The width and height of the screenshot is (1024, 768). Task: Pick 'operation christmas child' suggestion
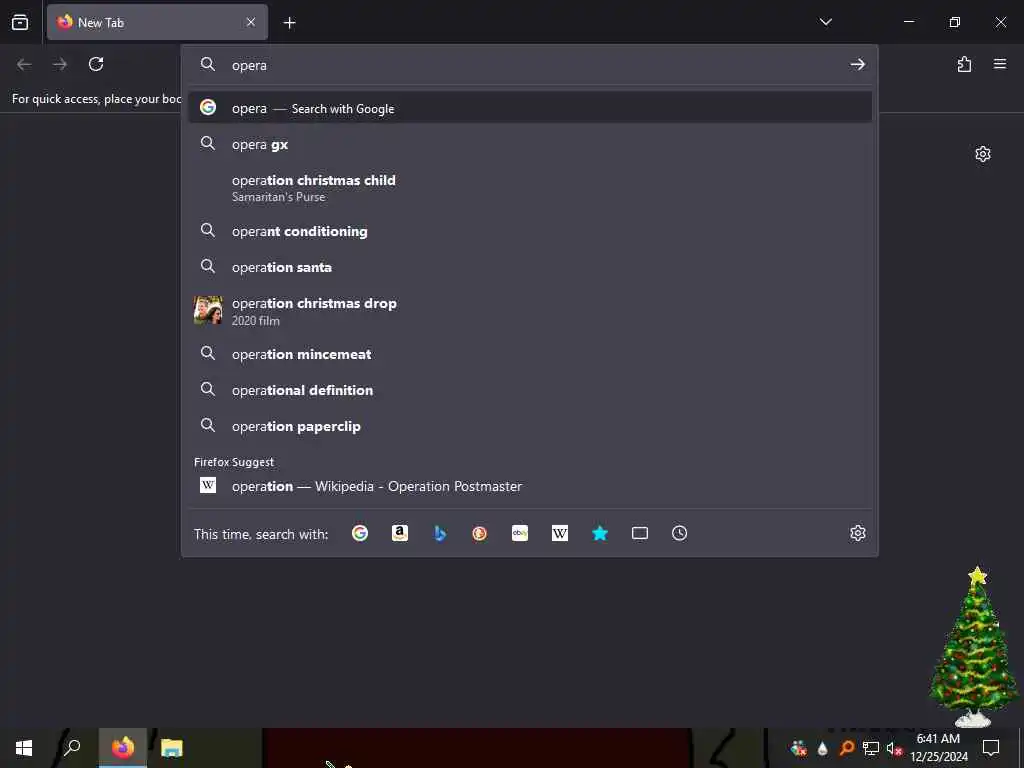[x=530, y=187]
